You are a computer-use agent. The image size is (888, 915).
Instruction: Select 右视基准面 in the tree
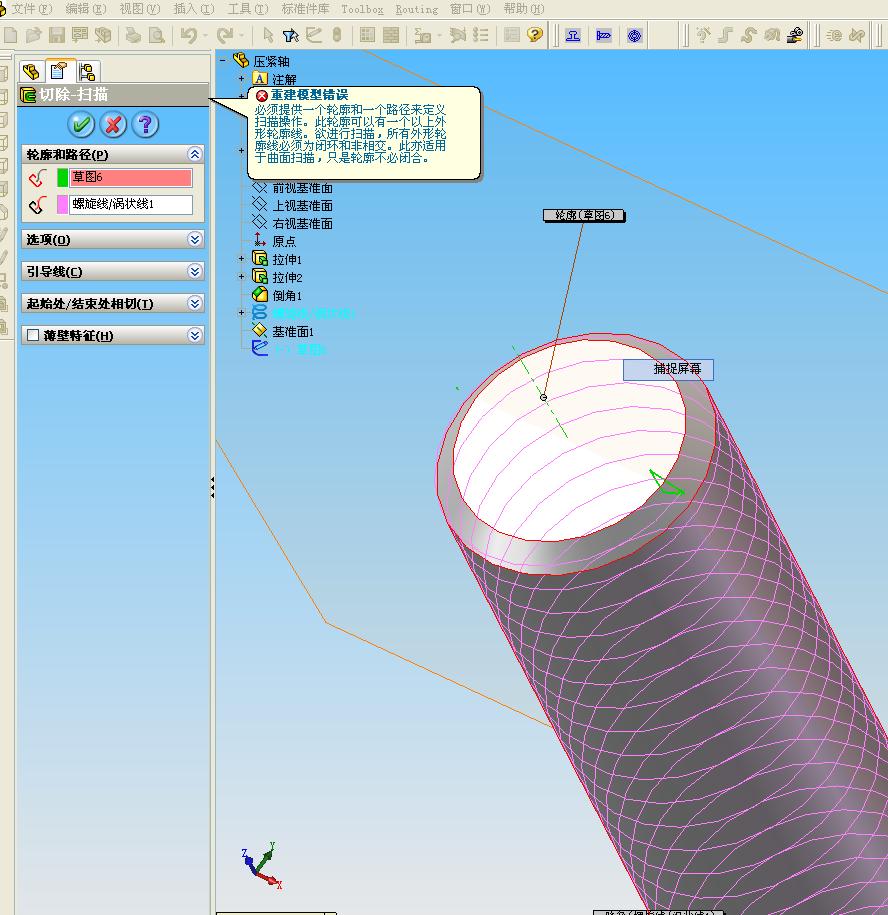click(x=302, y=224)
